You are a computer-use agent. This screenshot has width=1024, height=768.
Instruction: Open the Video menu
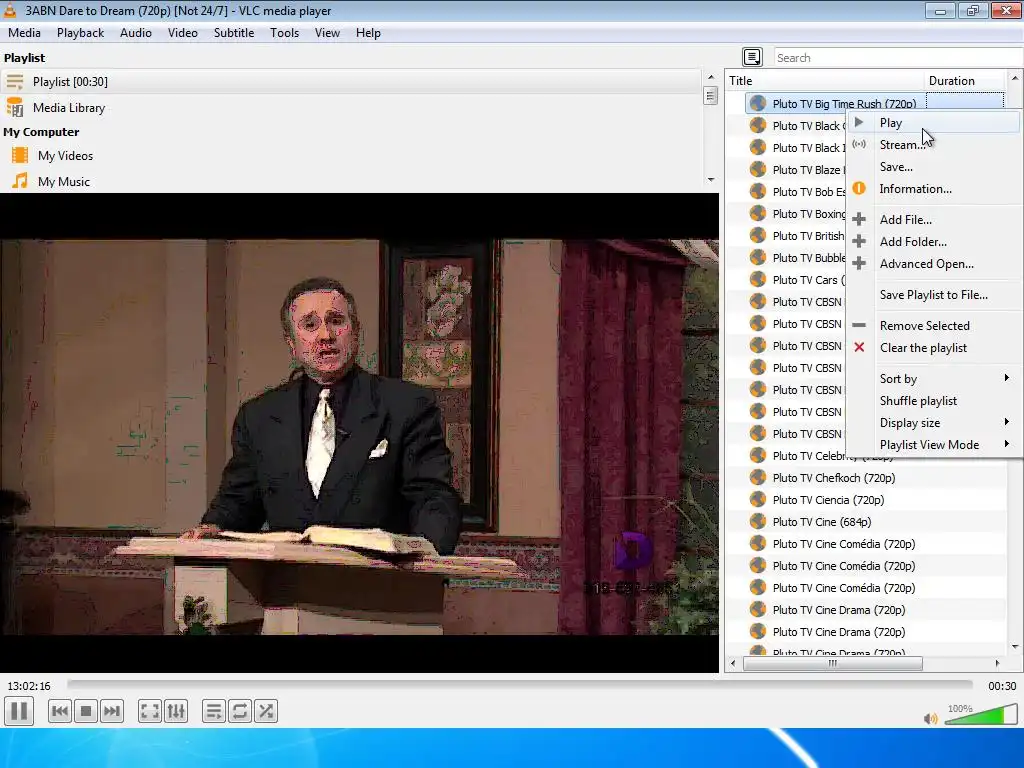tap(183, 33)
